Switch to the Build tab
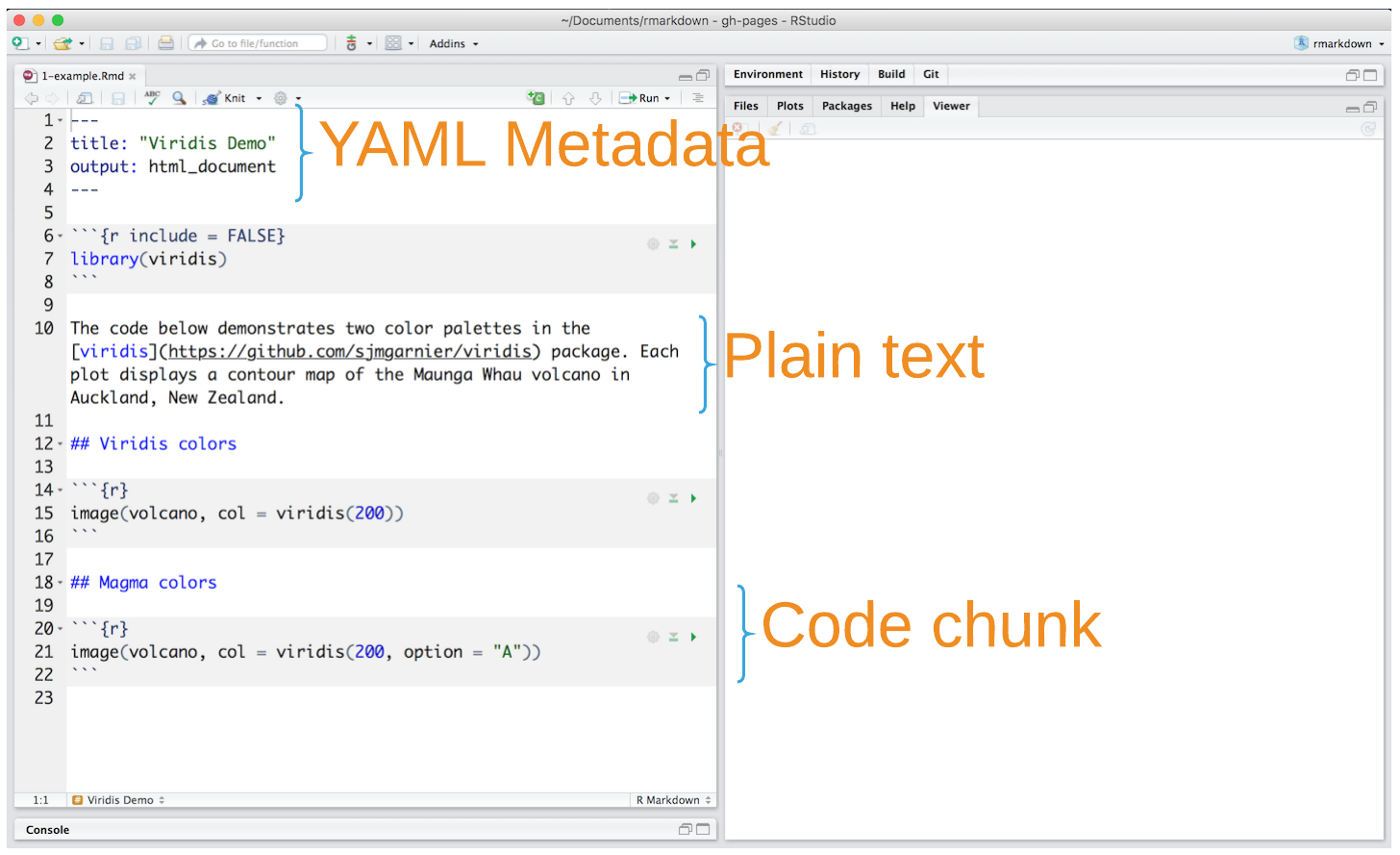The height and width of the screenshot is (855, 1400). (x=891, y=74)
